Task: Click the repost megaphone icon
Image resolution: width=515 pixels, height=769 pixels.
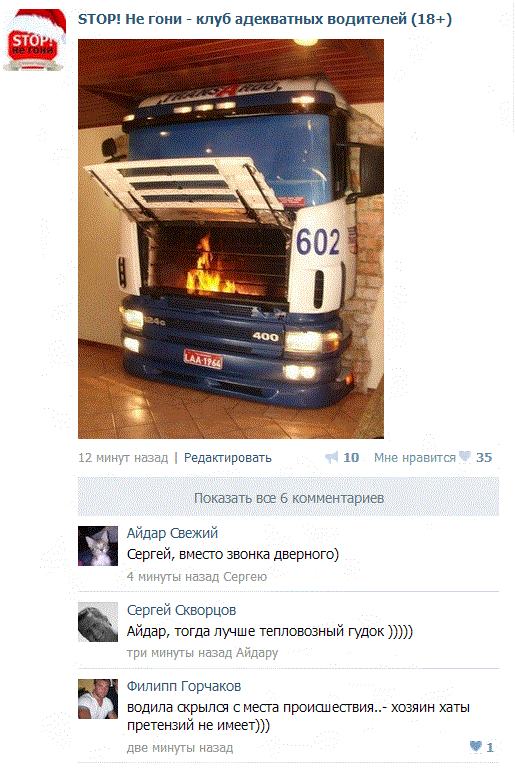Action: (332, 458)
